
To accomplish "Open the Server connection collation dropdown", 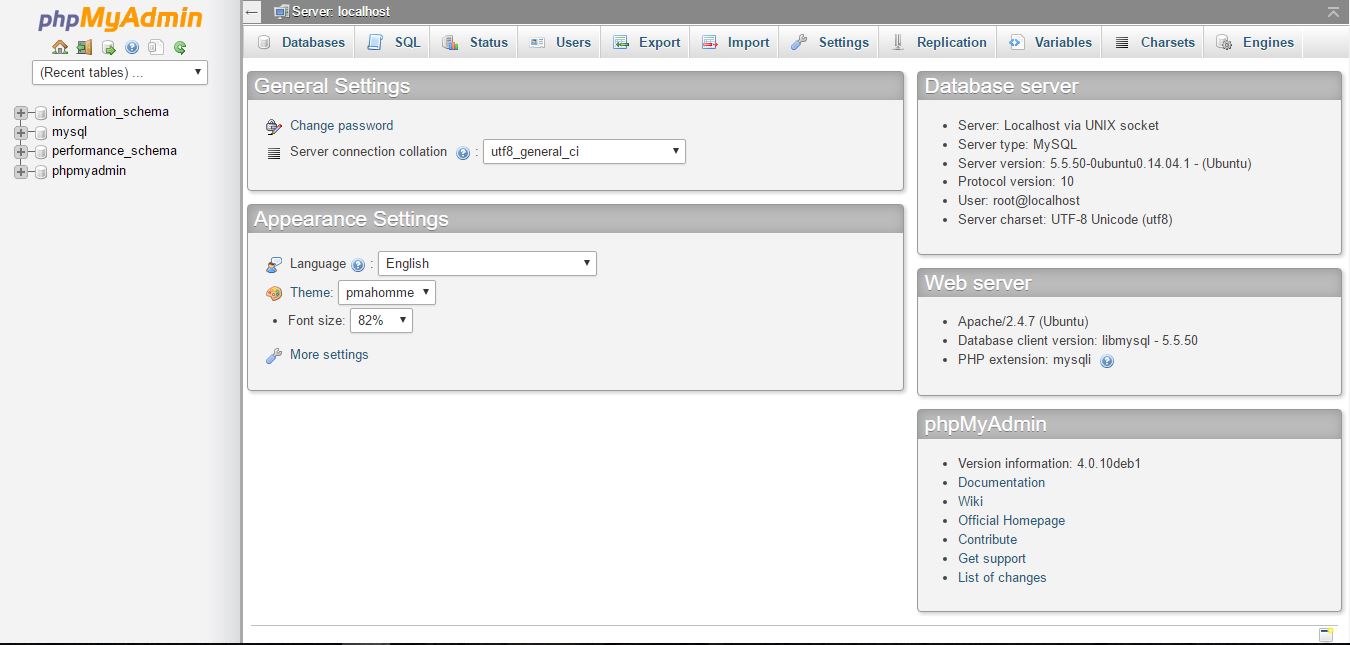I will [x=584, y=152].
